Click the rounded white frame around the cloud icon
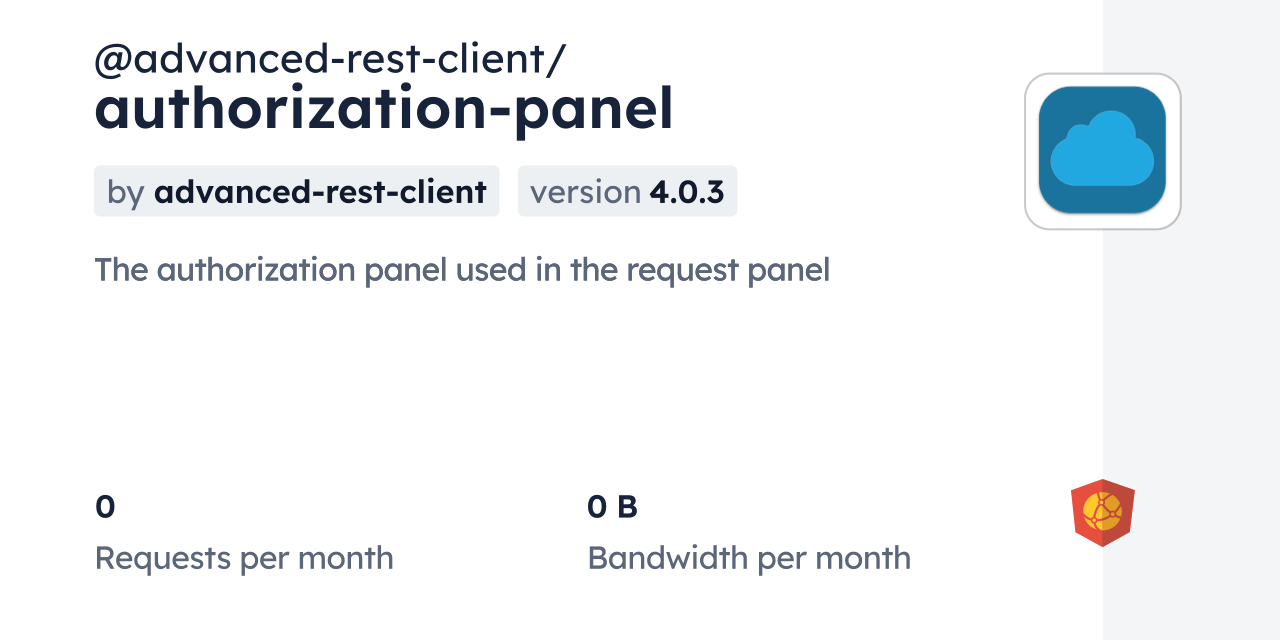Screen dimensions: 1280x640 pos(1031,150)
